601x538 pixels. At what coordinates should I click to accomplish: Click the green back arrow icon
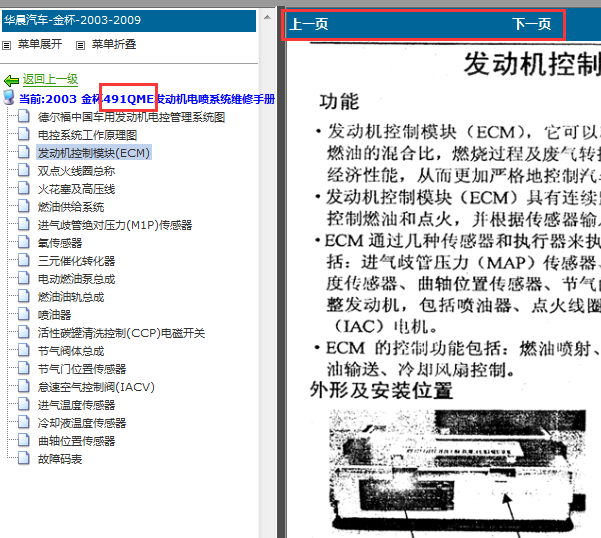[11, 80]
